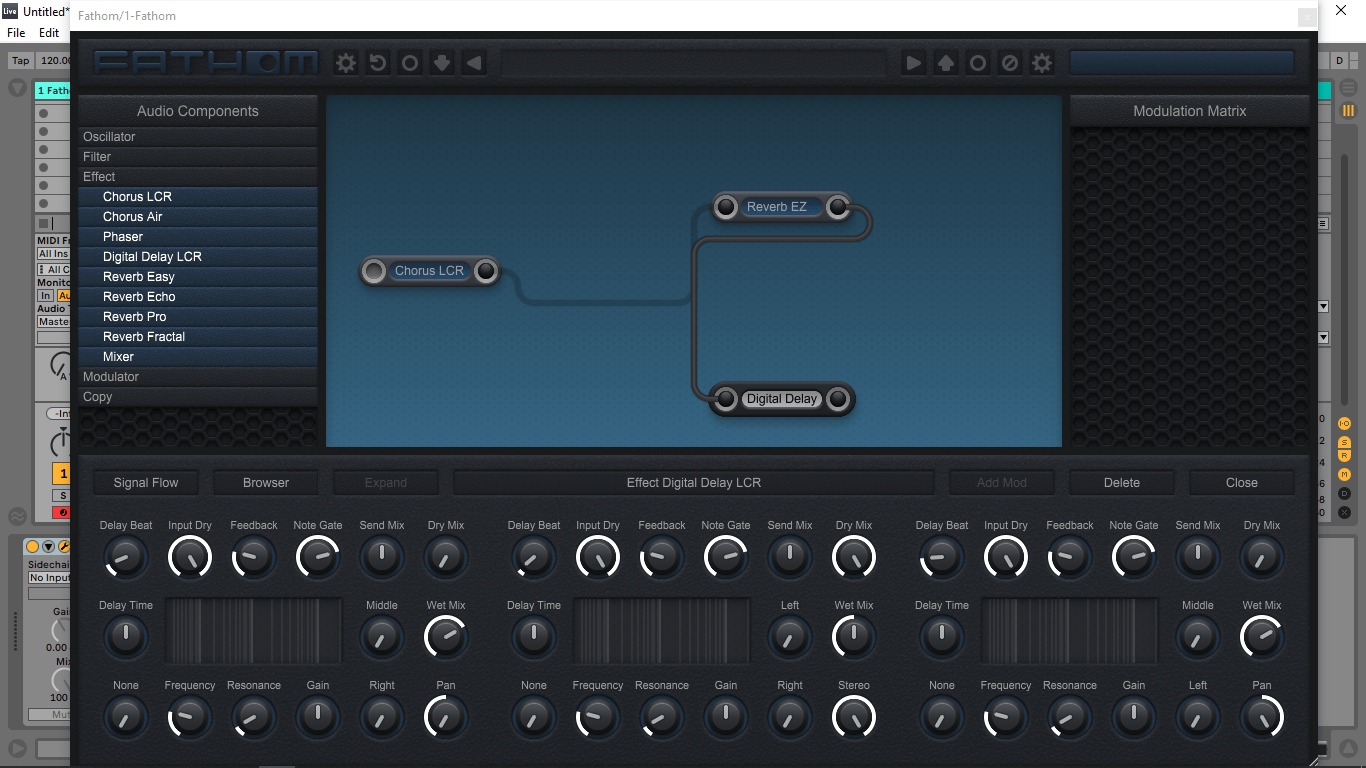
Task: Select Reverb Pro from the Effect list
Action: 198,317
